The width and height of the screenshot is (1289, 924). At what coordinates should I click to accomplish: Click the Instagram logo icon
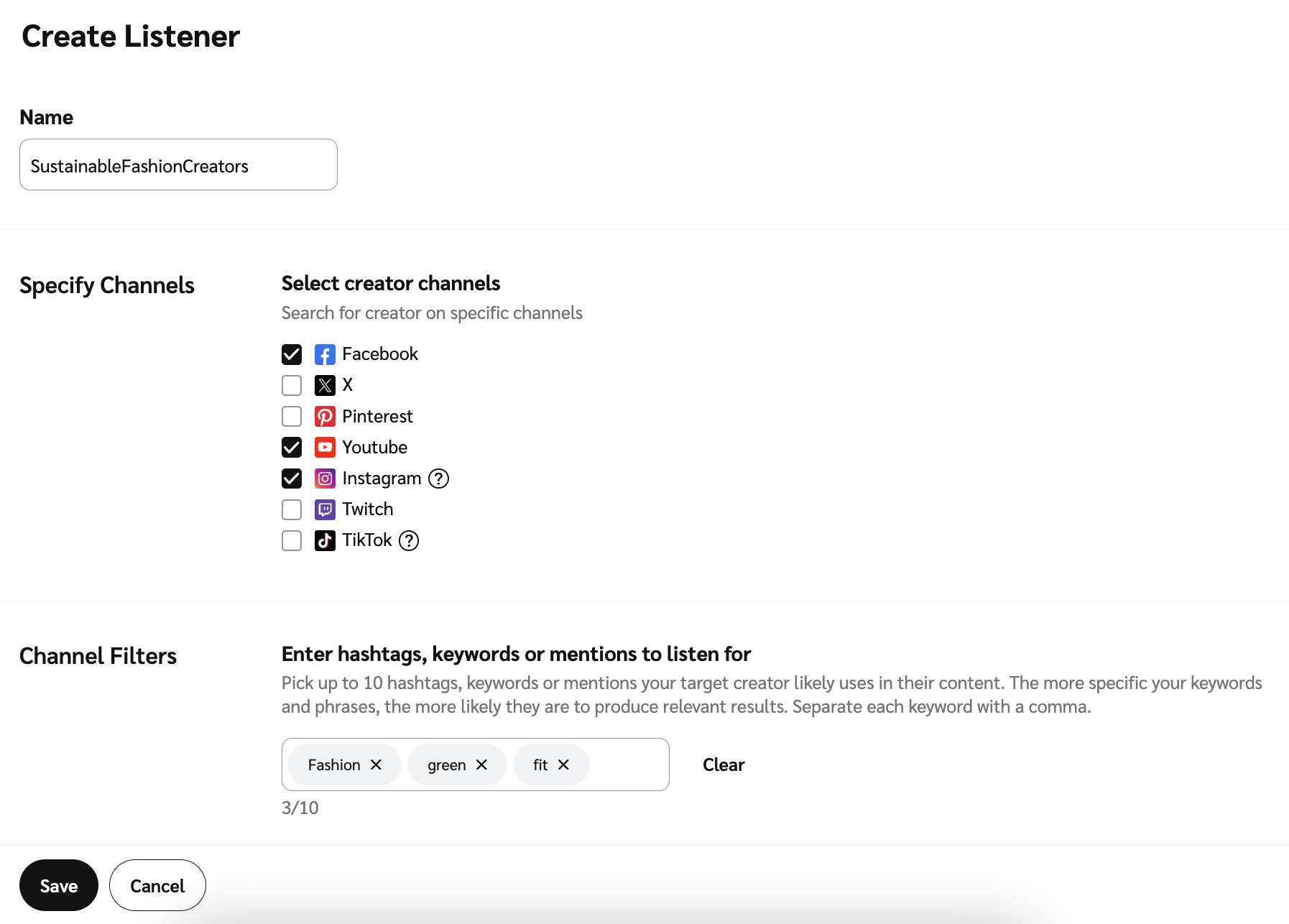pyautogui.click(x=325, y=479)
